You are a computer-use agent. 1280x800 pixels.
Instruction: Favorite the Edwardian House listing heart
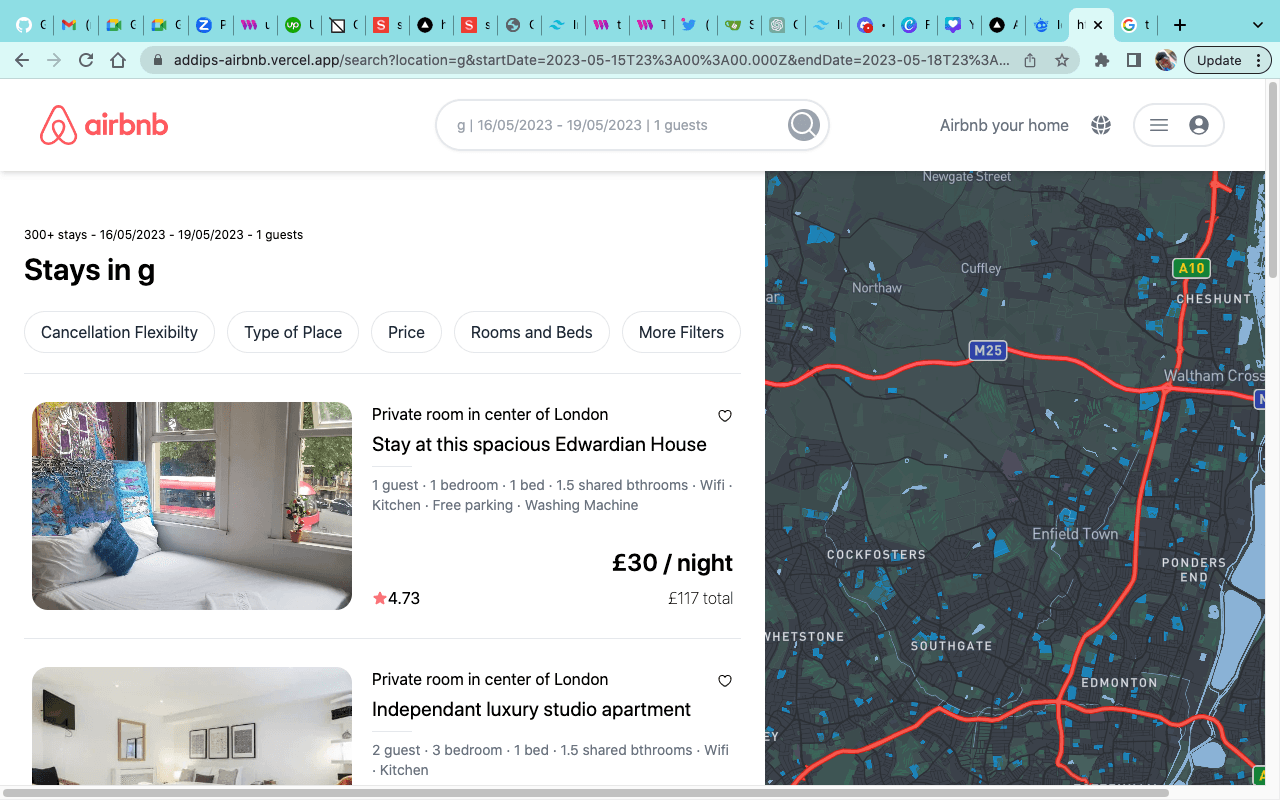tap(725, 416)
